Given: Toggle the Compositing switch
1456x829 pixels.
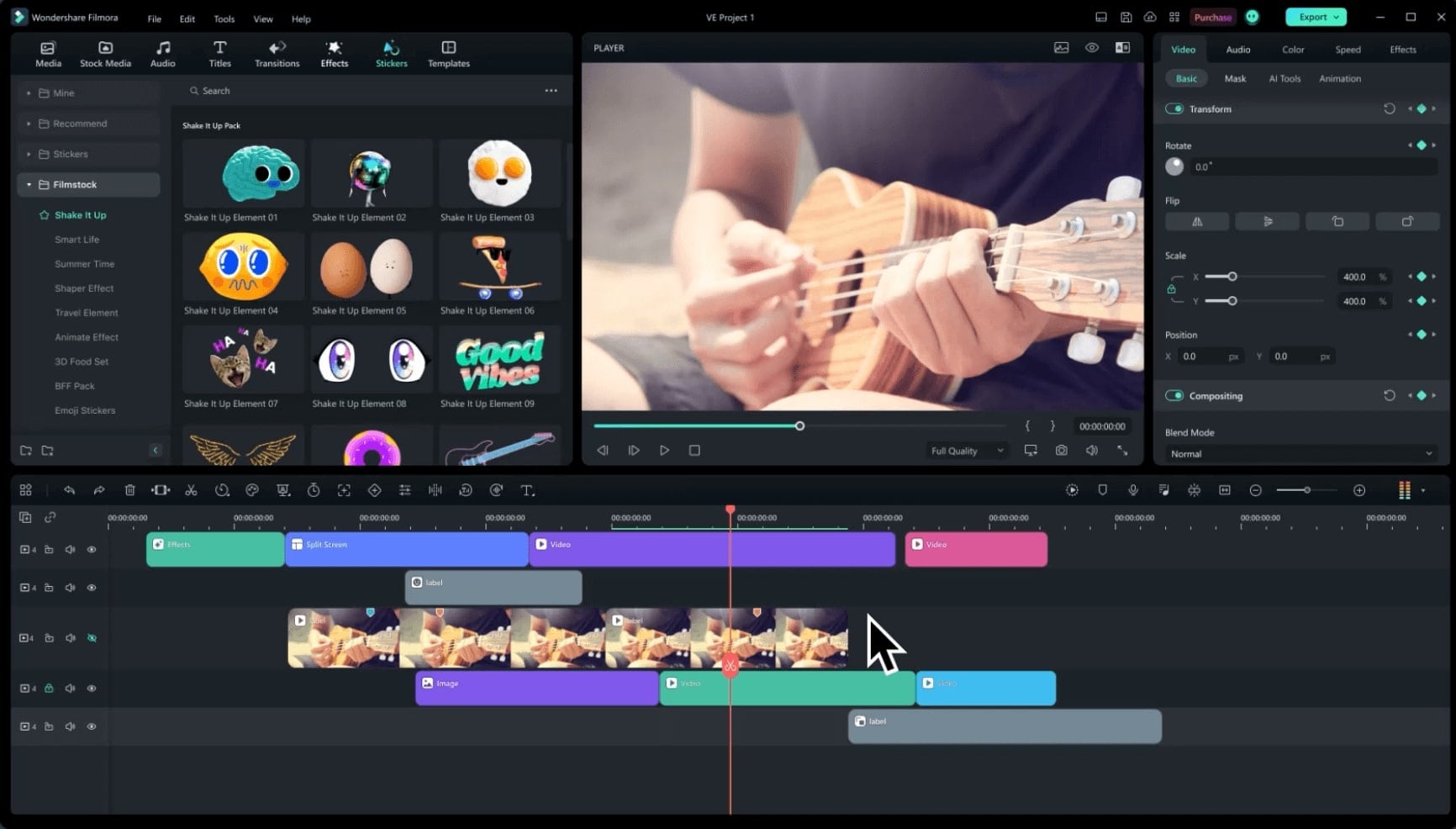Looking at the screenshot, I should [1174, 395].
